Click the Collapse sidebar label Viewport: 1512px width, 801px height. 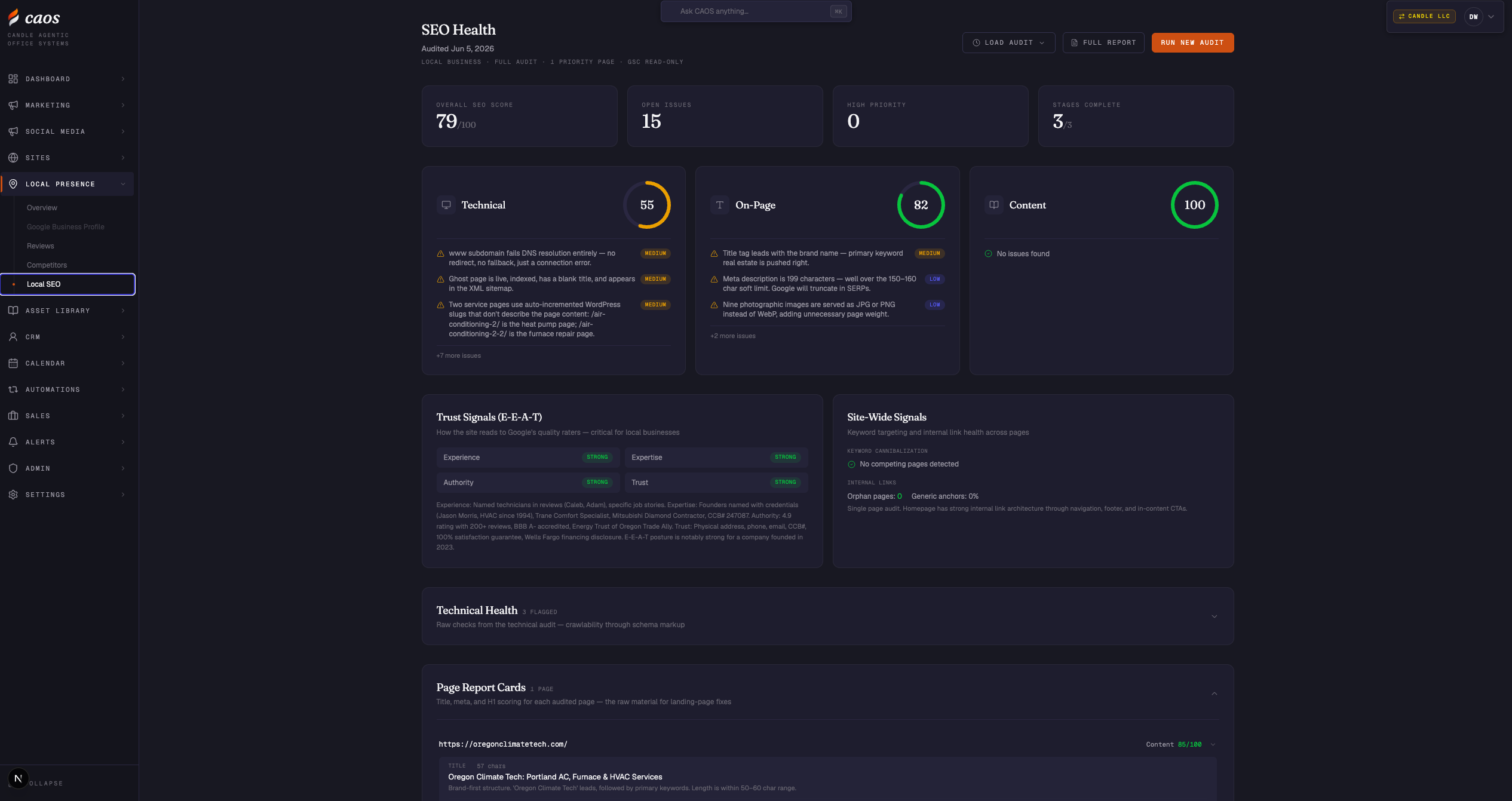pyautogui.click(x=46, y=783)
